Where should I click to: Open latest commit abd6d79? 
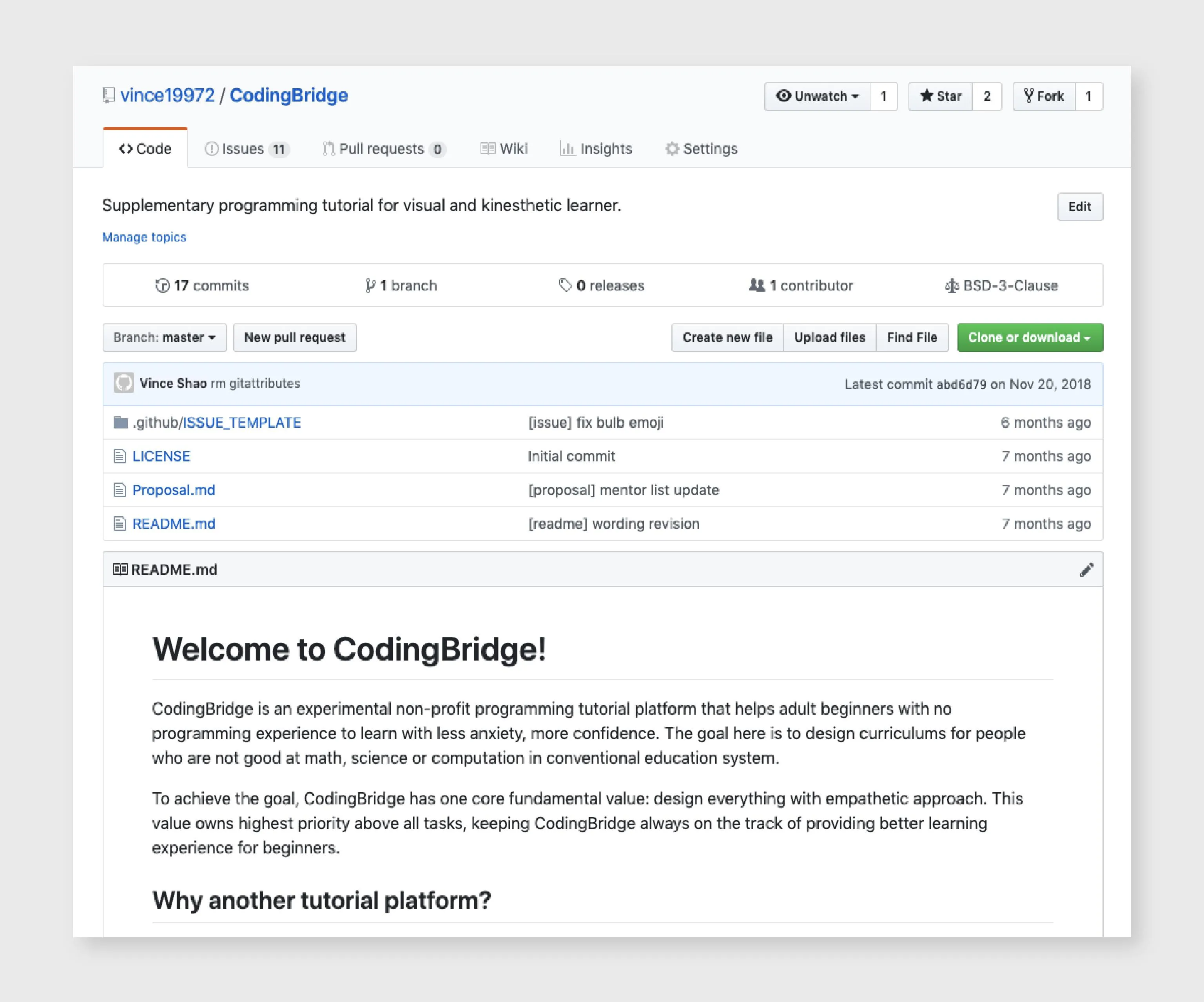[961, 384]
